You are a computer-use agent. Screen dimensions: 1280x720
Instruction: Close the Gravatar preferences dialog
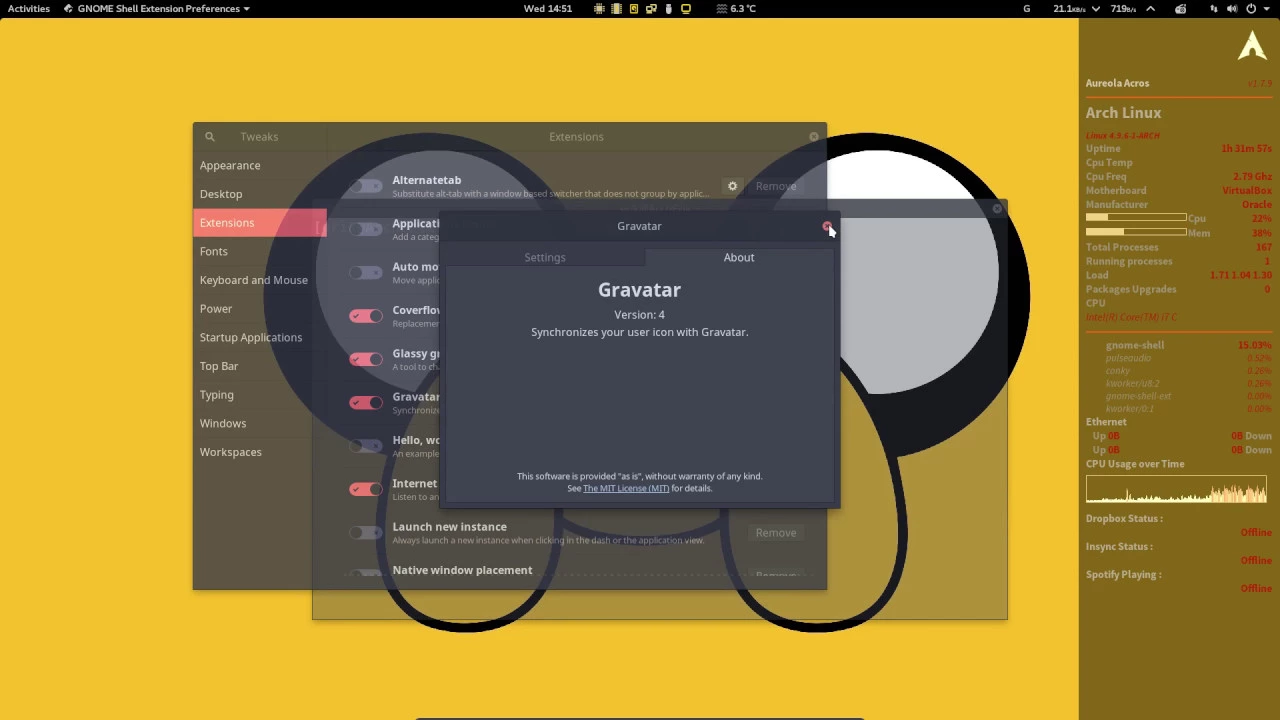click(x=827, y=227)
